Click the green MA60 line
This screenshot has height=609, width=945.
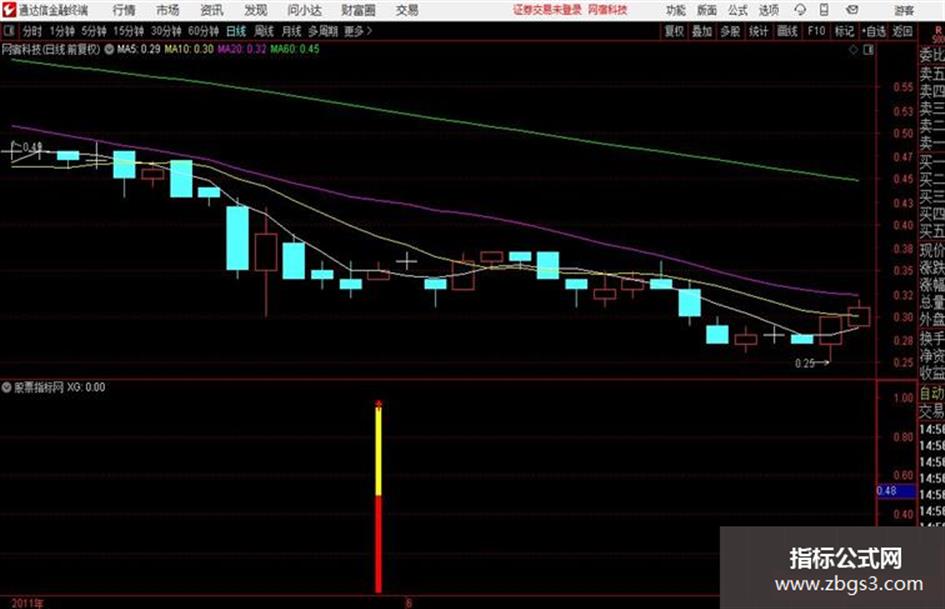[x=435, y=119]
